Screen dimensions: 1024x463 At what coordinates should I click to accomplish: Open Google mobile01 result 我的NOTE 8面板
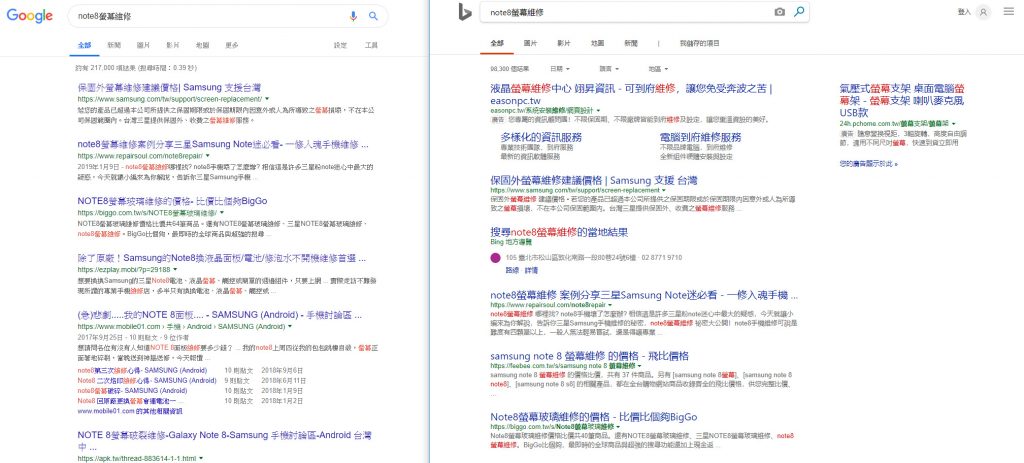click(219, 315)
